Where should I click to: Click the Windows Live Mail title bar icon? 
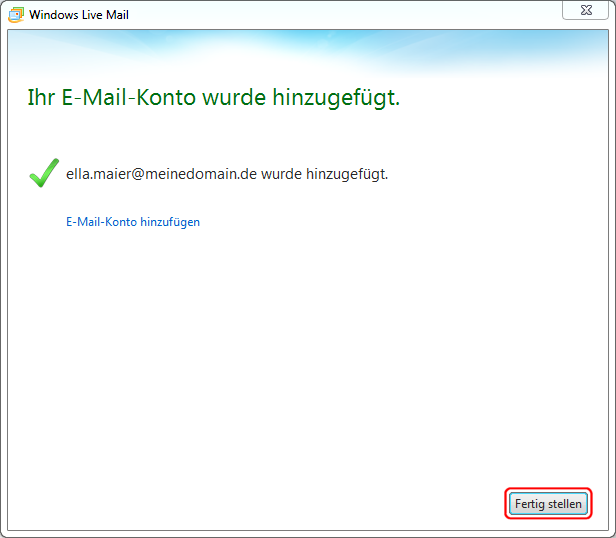coord(15,15)
